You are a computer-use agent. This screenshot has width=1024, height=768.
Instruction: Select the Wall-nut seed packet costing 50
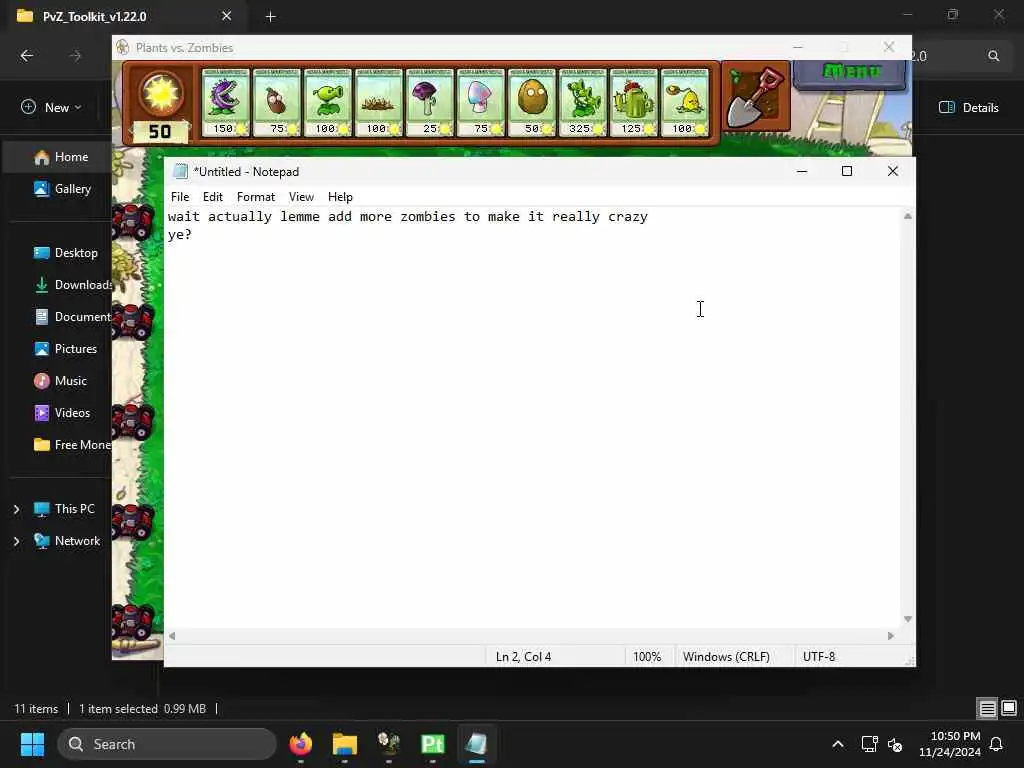pyautogui.click(x=532, y=103)
